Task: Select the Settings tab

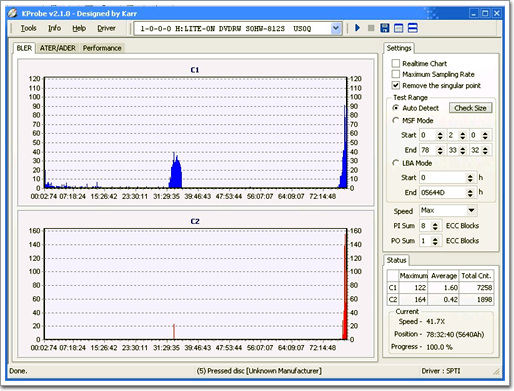Action: click(399, 48)
